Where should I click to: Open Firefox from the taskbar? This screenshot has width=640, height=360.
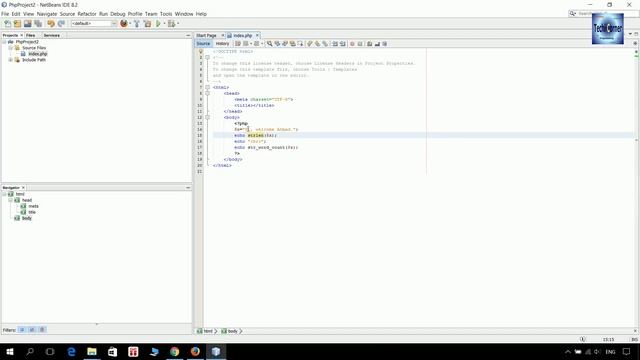pyautogui.click(x=195, y=351)
